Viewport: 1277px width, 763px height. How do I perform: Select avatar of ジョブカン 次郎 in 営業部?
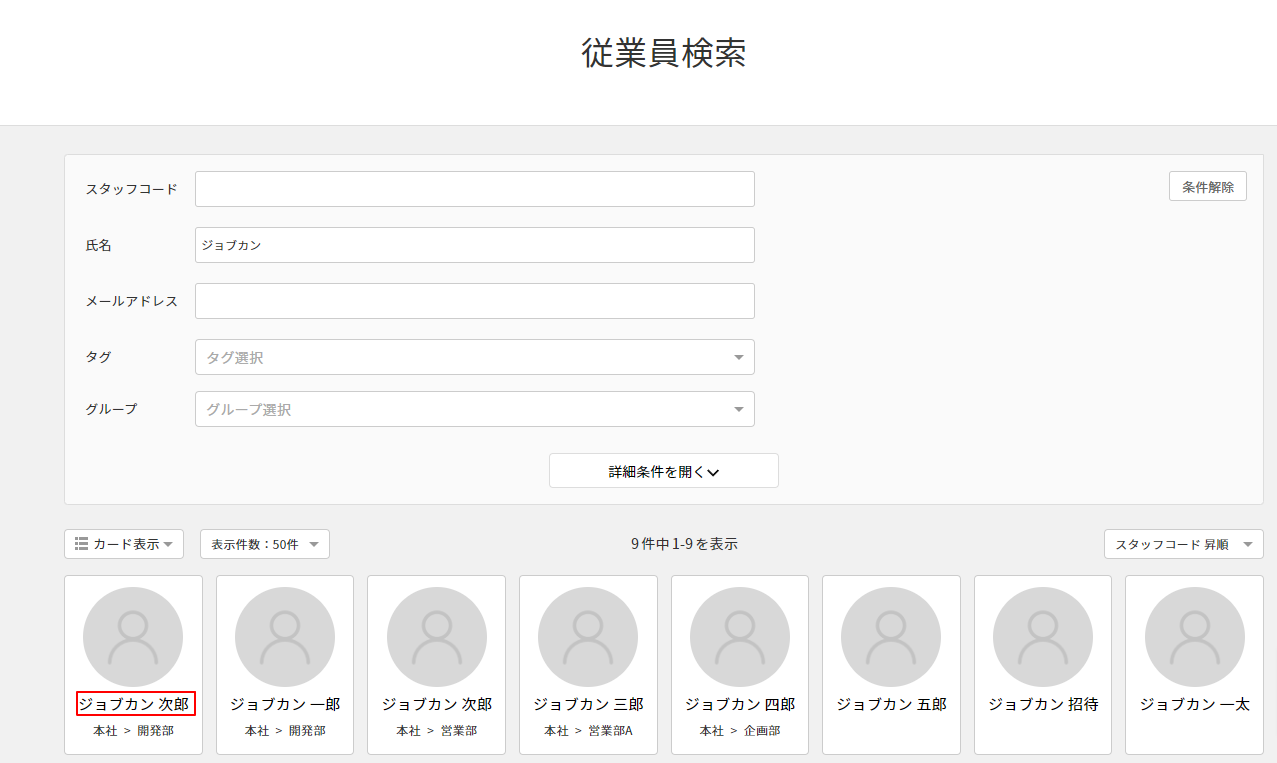point(437,637)
